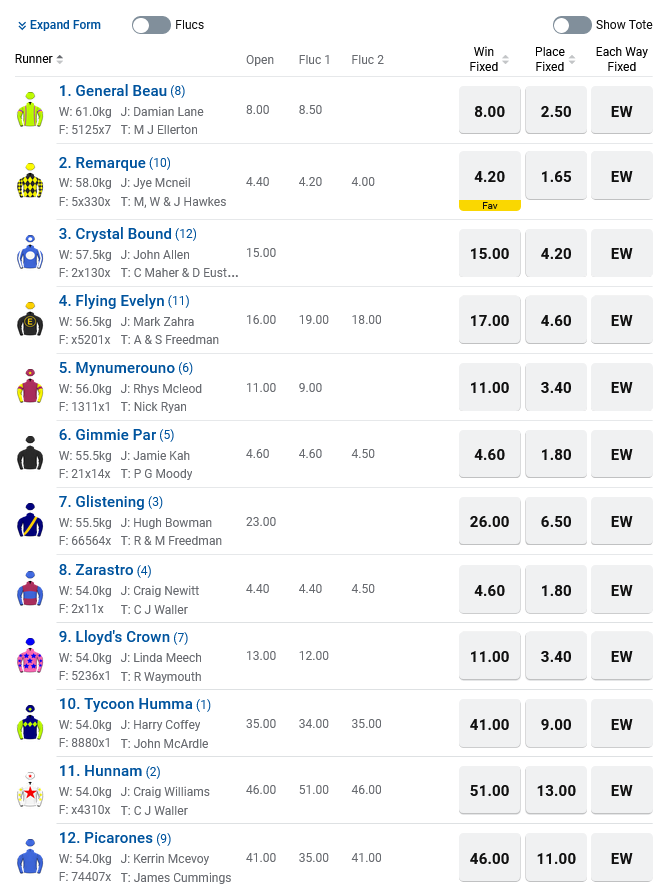Viewport: 668px width, 889px height.
Task: Click Hunnam's white silk with red star
Action: [30, 790]
